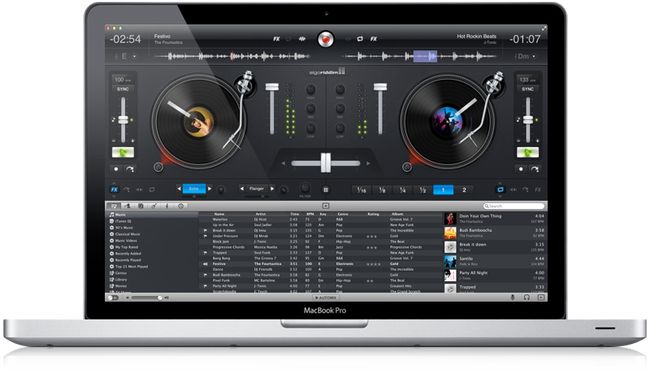Viewport: 650px width, 374px height.
Task: Sort the track list by the Artist column
Action: point(261,214)
